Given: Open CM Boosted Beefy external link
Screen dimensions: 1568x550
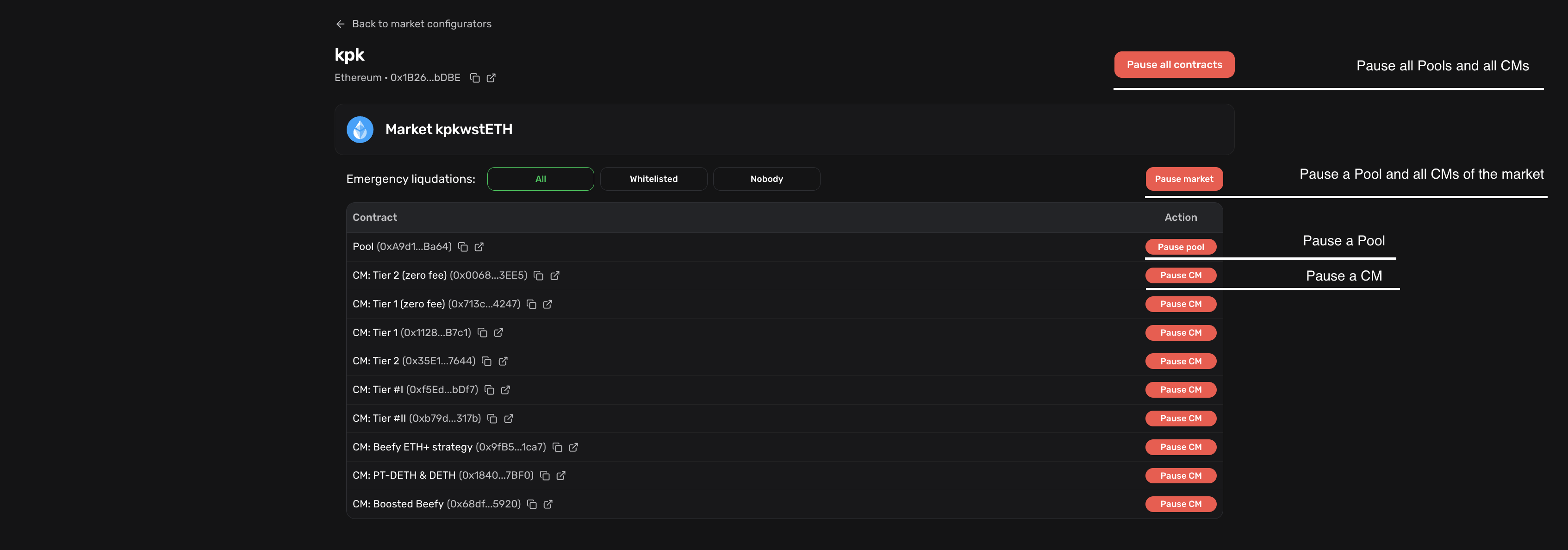Looking at the screenshot, I should pyautogui.click(x=548, y=504).
